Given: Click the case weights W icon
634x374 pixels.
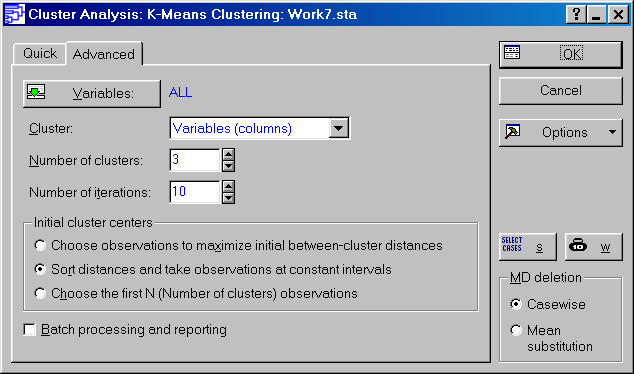Looking at the screenshot, I should tap(578, 245).
